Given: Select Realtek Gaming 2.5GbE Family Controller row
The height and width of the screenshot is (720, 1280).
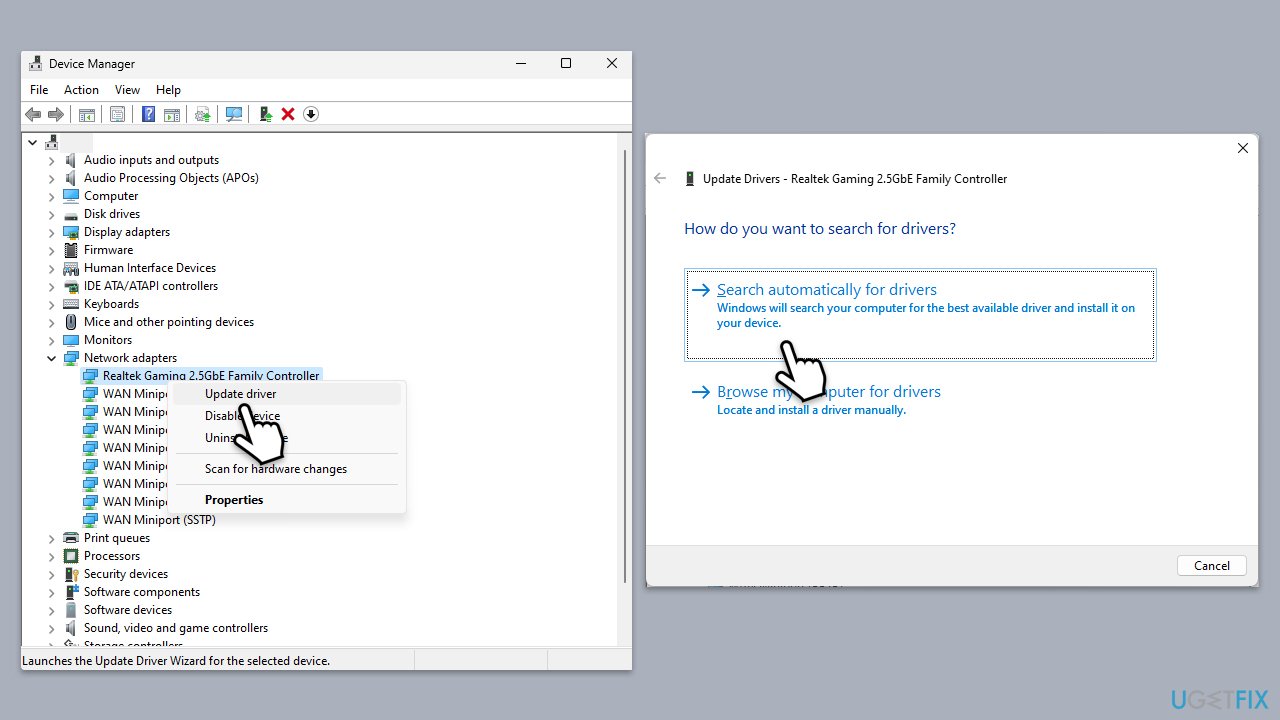Looking at the screenshot, I should pos(211,376).
